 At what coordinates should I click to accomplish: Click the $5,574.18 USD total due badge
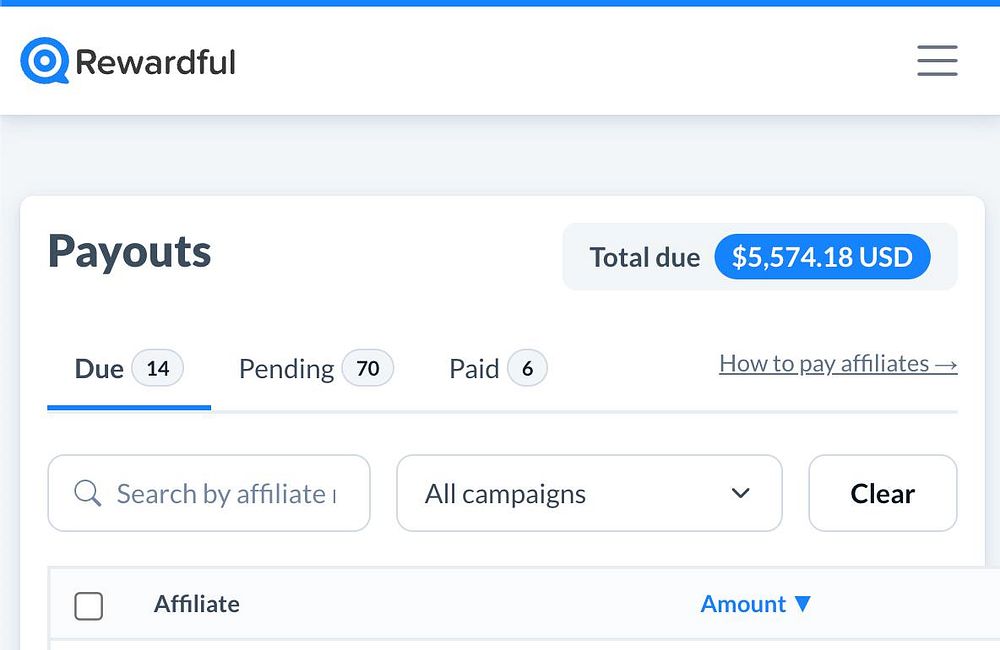pos(822,257)
